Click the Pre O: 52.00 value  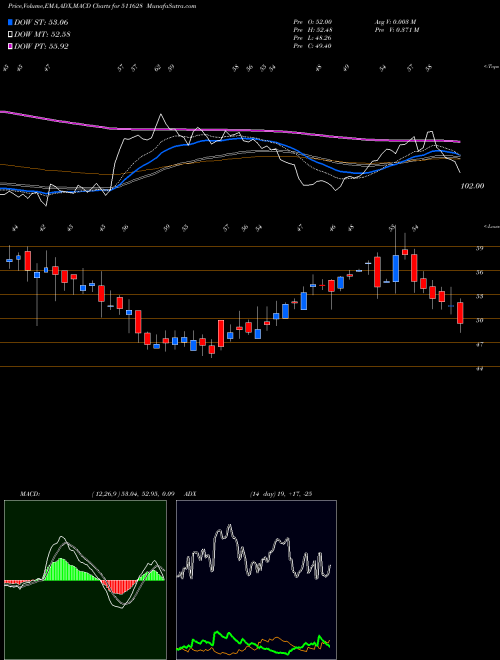click(312, 22)
